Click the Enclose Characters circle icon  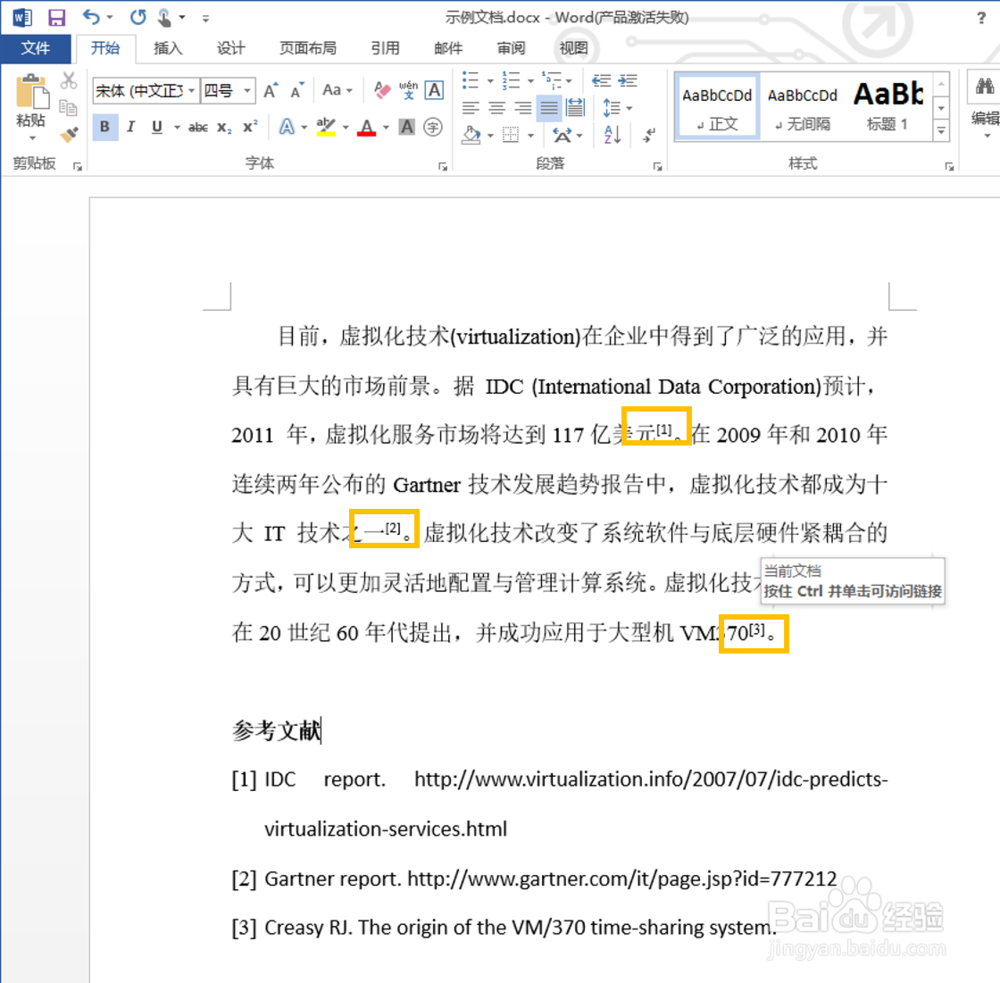pyautogui.click(x=433, y=128)
